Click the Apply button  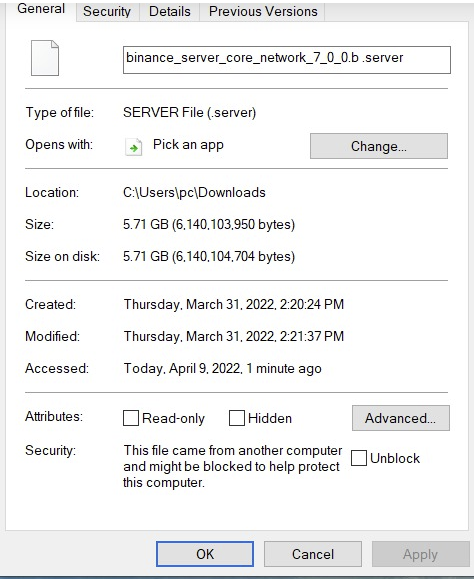[420, 554]
